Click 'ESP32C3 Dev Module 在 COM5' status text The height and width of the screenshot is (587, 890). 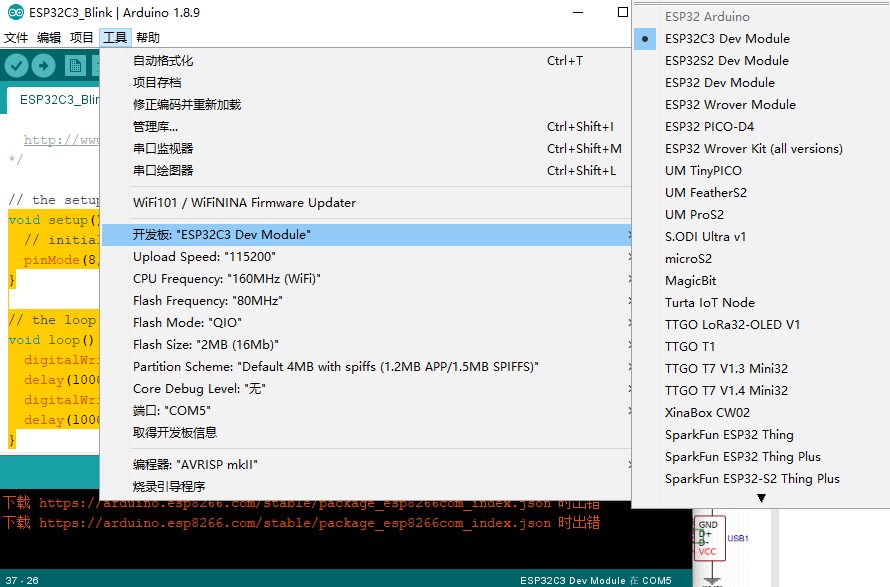(x=595, y=580)
